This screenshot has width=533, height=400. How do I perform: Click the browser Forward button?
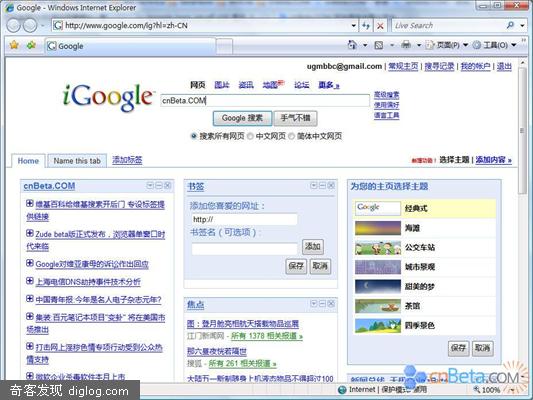click(x=31, y=25)
